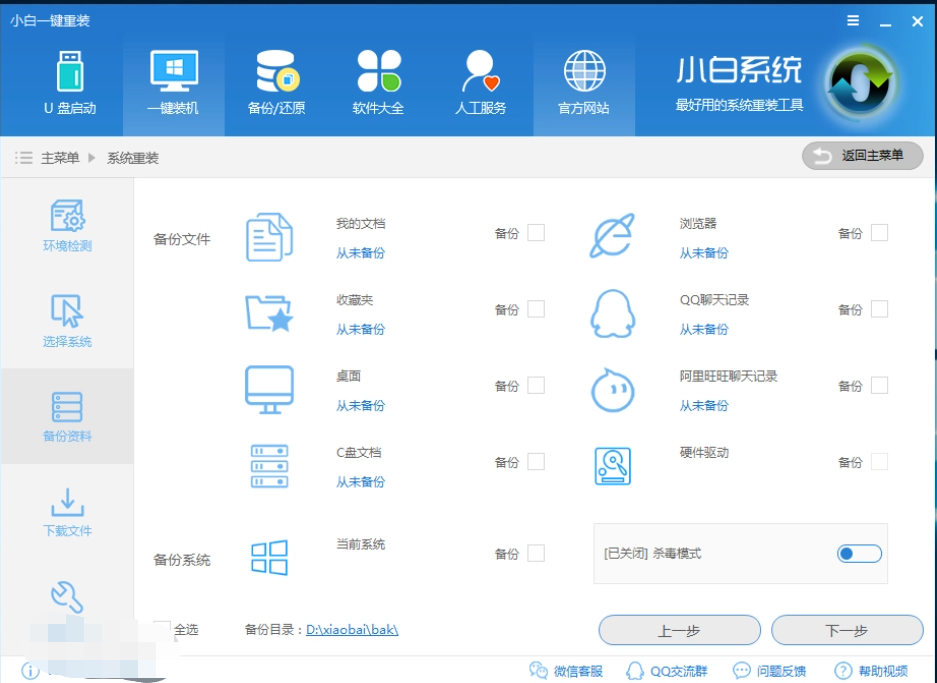937x683 pixels.
Task: Click the wrench icon in sidebar
Action: coord(67,597)
